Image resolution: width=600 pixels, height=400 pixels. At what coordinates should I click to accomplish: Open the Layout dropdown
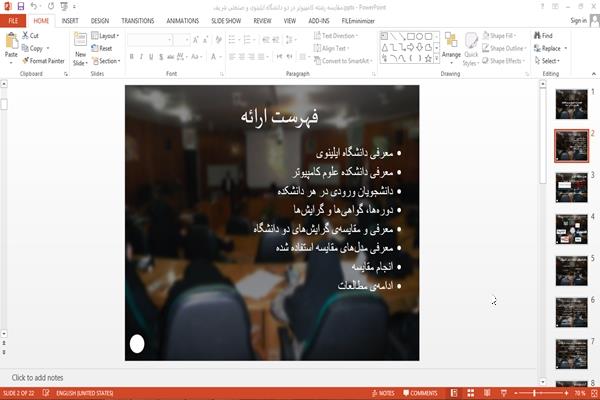(105, 36)
